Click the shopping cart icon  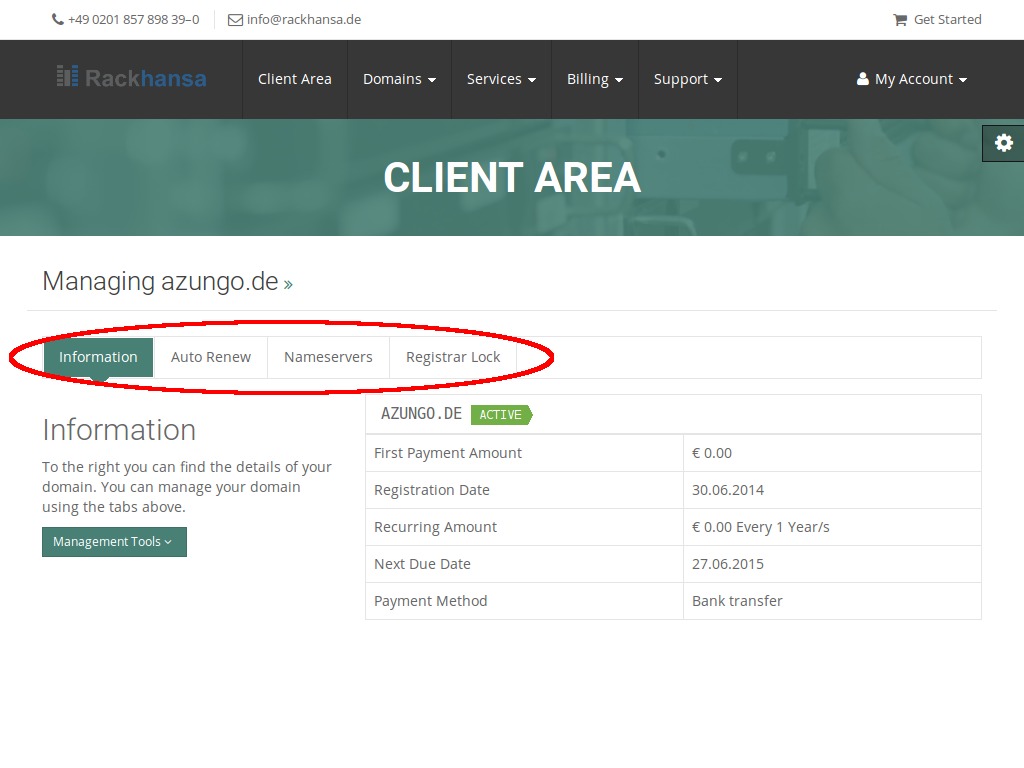[900, 20]
